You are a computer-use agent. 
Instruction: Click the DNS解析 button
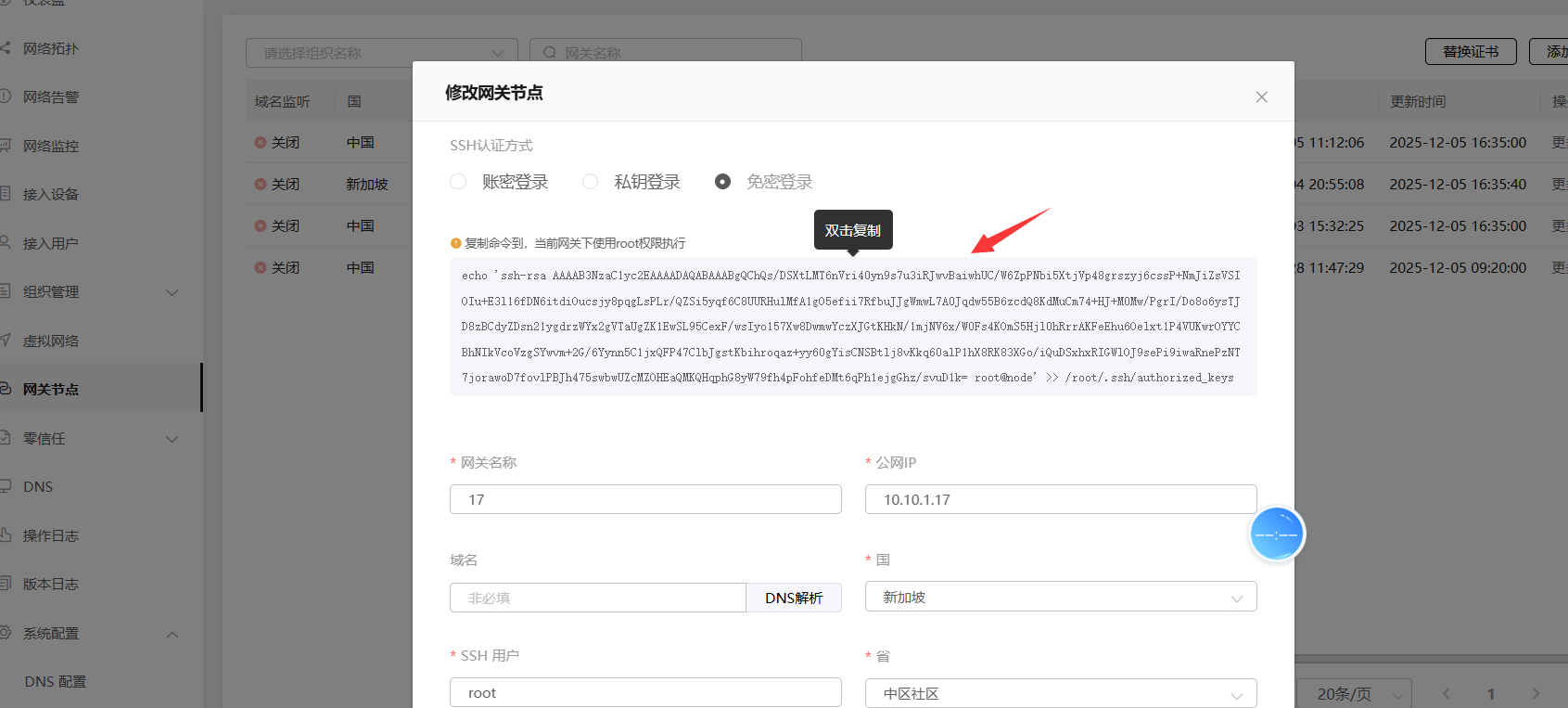click(794, 598)
